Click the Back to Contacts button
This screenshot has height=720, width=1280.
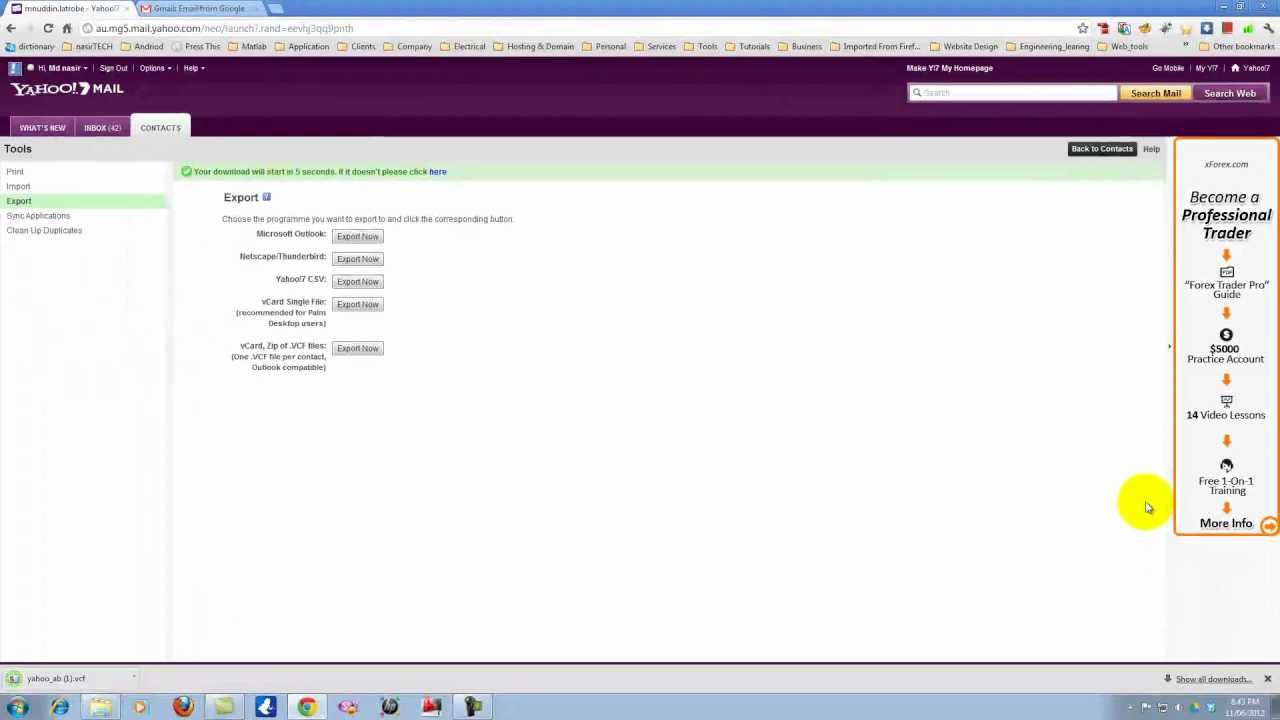[1102, 149]
